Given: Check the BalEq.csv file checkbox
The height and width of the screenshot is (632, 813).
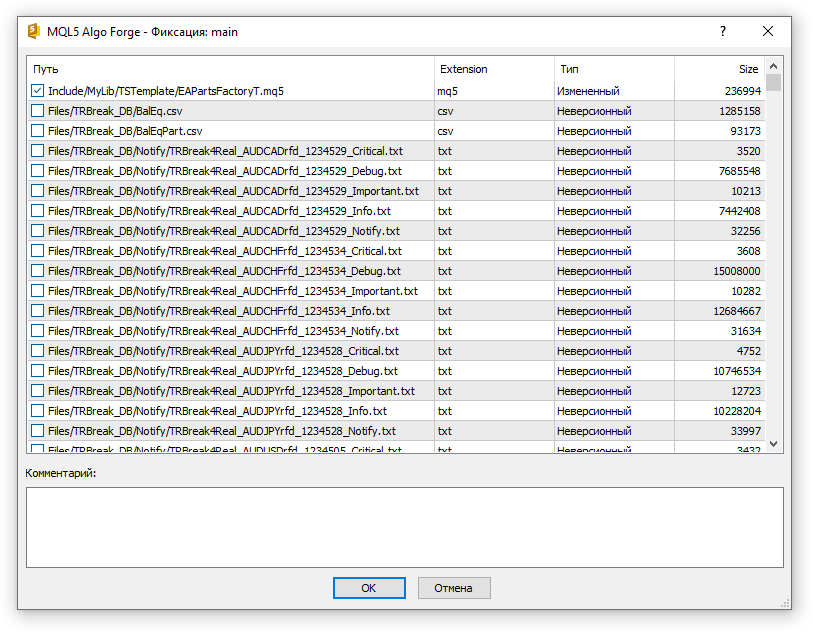Looking at the screenshot, I should 37,111.
